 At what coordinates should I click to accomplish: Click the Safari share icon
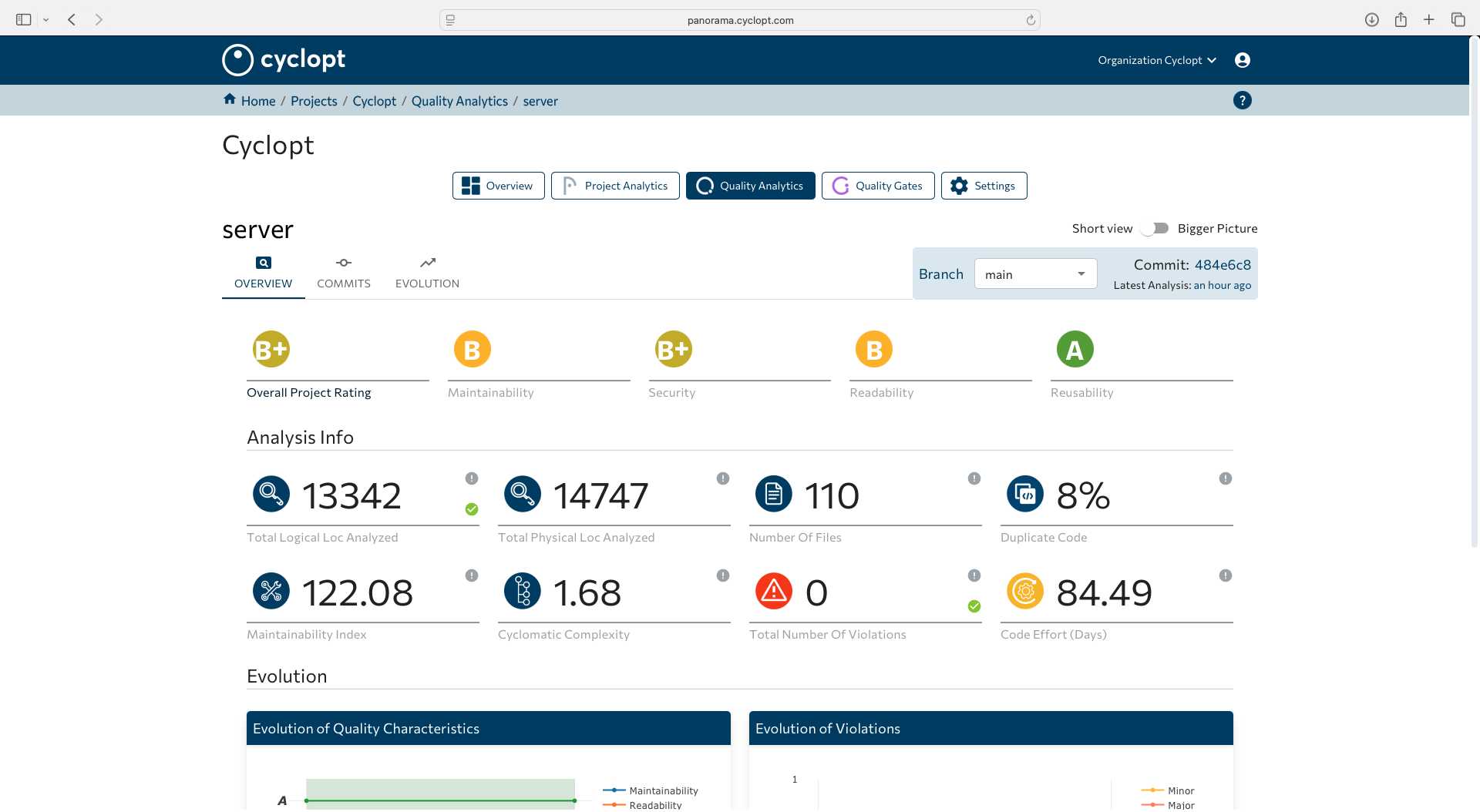[1401, 20]
